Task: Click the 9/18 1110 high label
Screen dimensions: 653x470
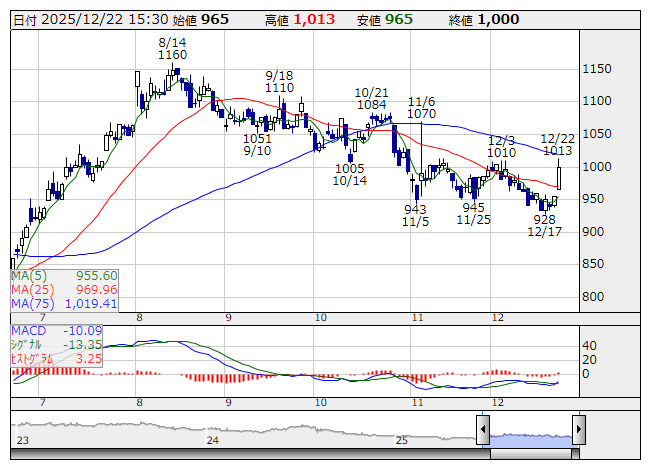Action: (280, 82)
